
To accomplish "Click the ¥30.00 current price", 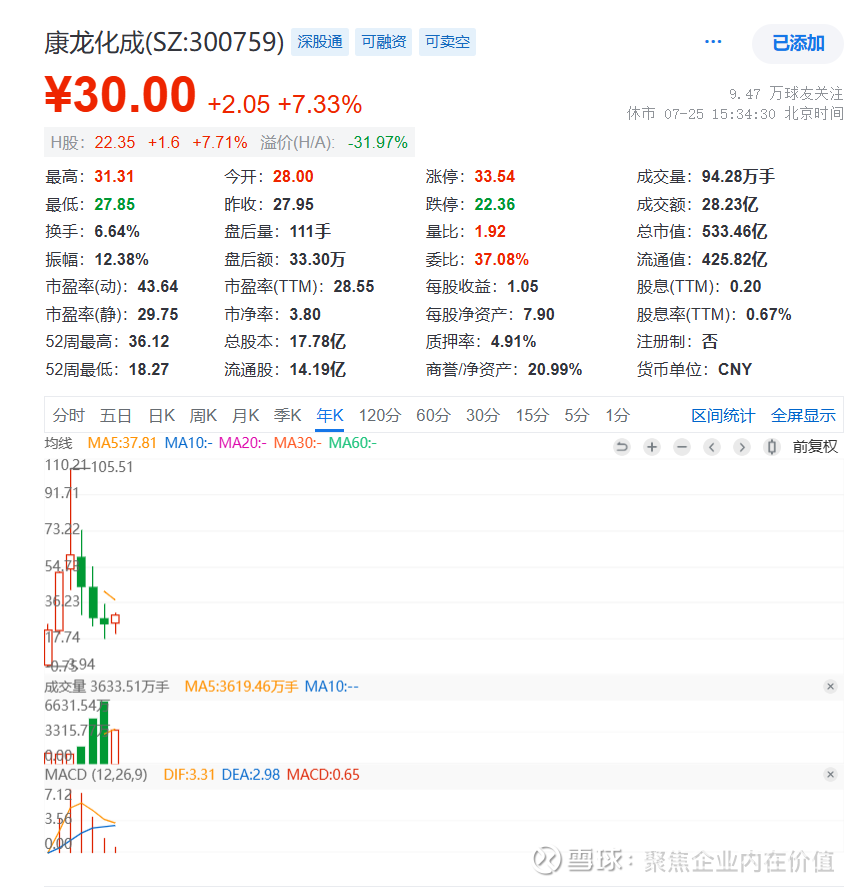I will tap(120, 94).
